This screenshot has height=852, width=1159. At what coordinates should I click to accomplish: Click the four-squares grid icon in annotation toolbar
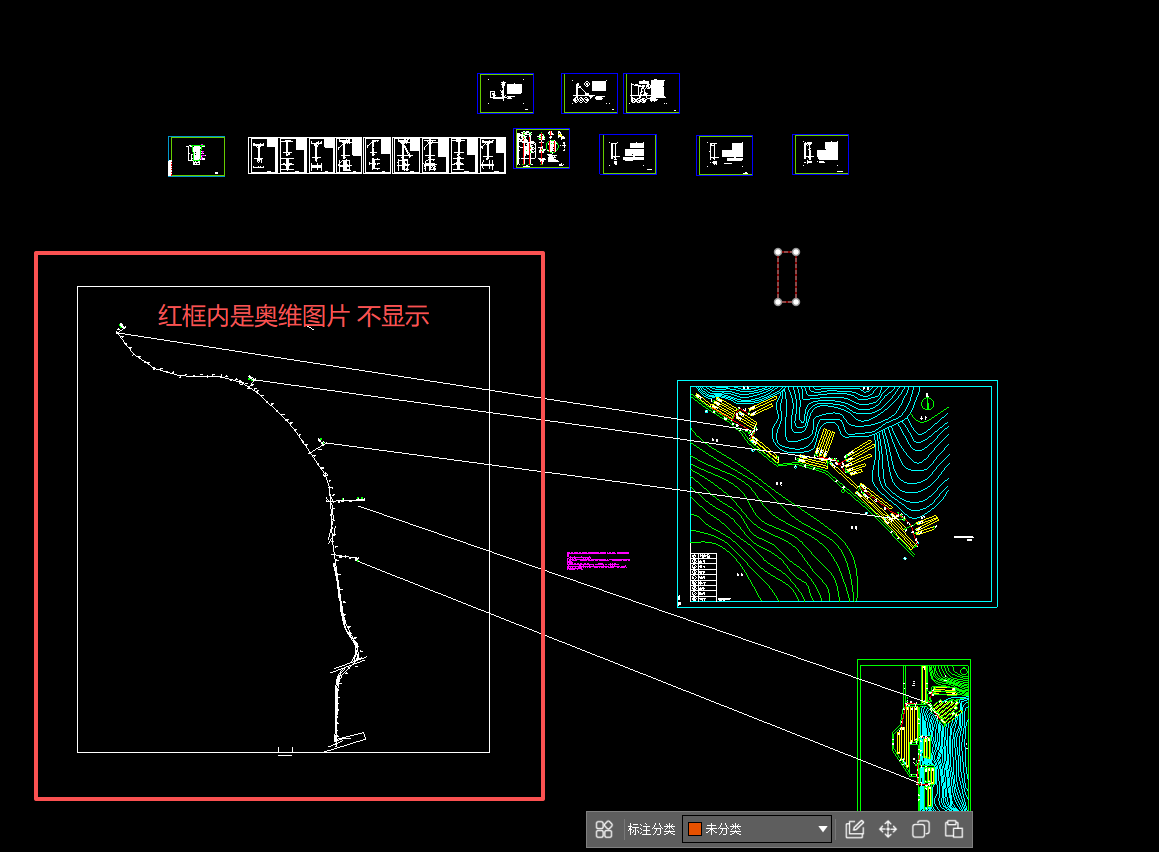[604, 829]
